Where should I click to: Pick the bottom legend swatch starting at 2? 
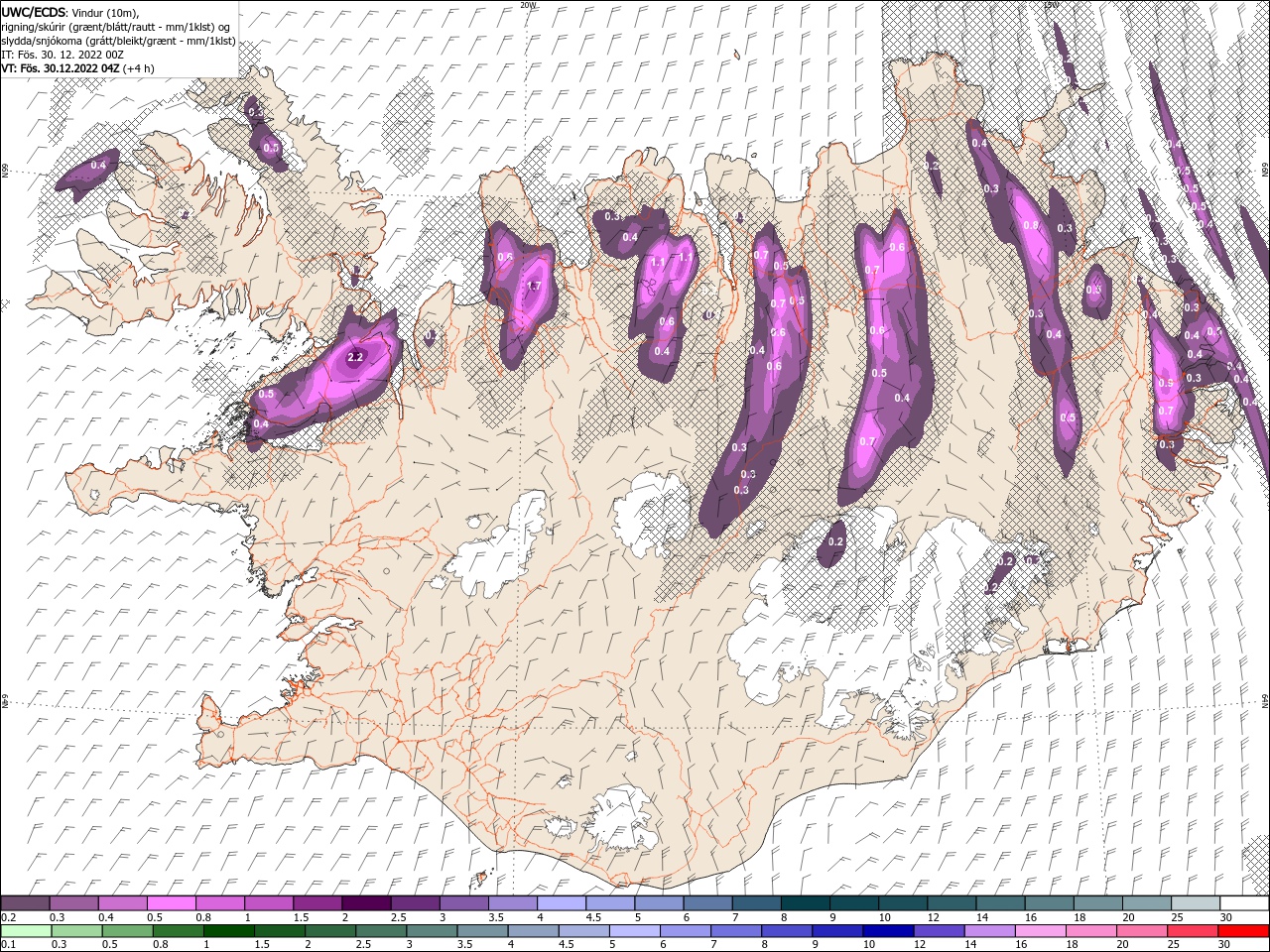[330, 931]
